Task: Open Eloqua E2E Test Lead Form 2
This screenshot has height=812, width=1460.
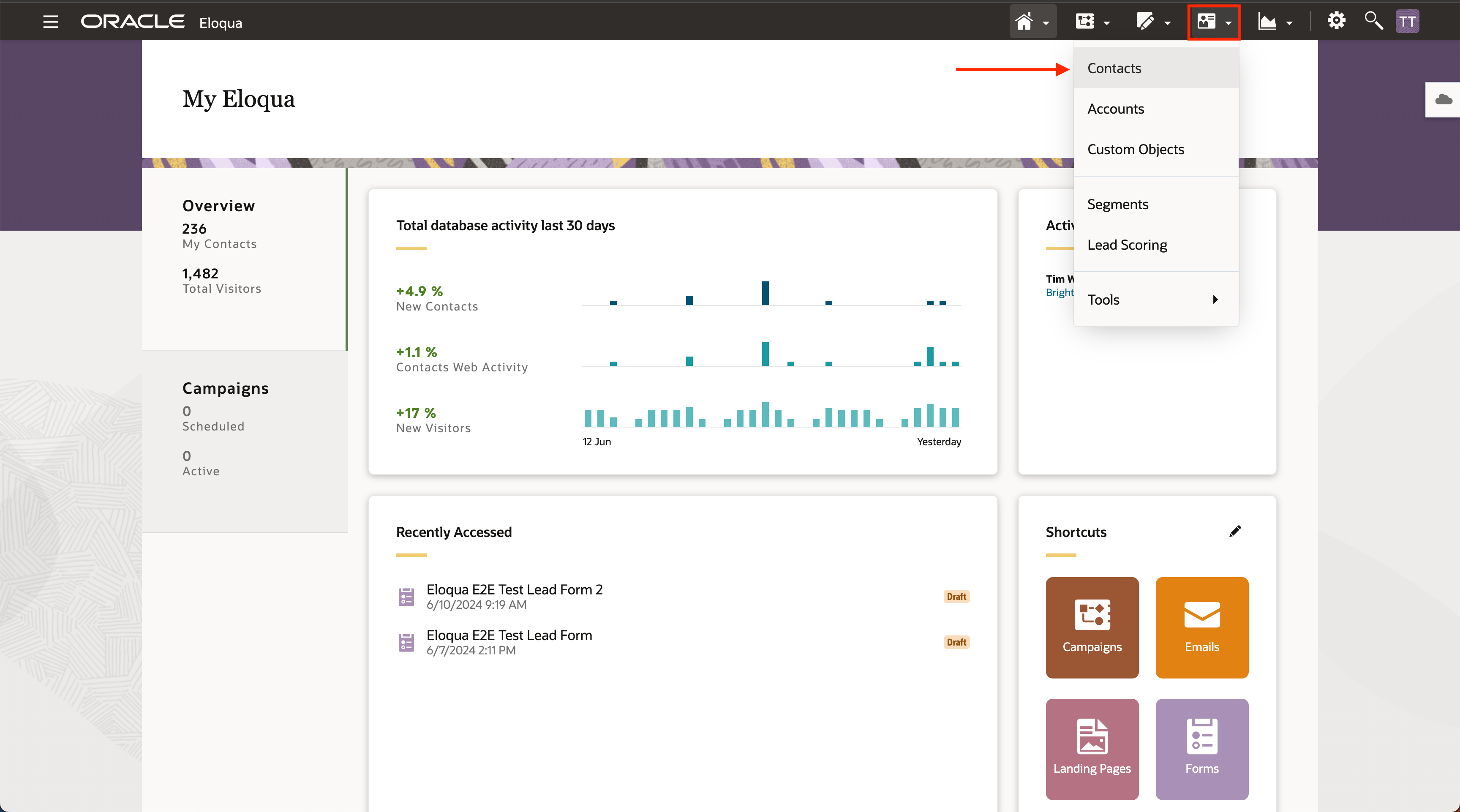Action: click(x=514, y=589)
